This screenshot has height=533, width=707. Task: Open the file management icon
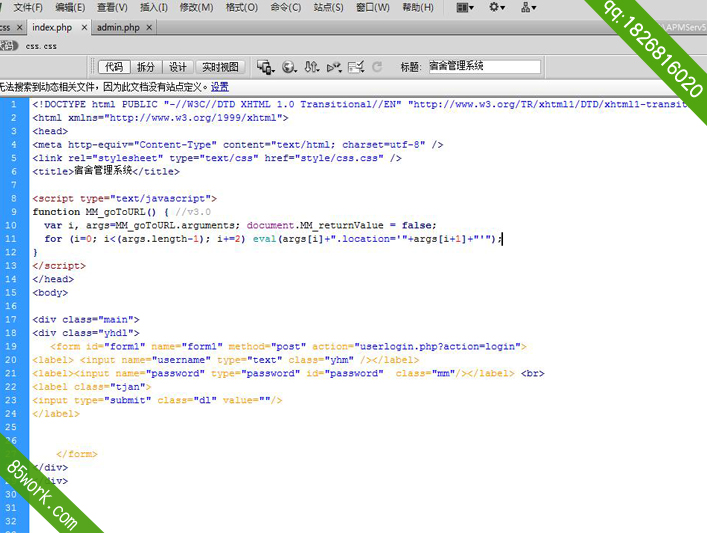(312, 67)
